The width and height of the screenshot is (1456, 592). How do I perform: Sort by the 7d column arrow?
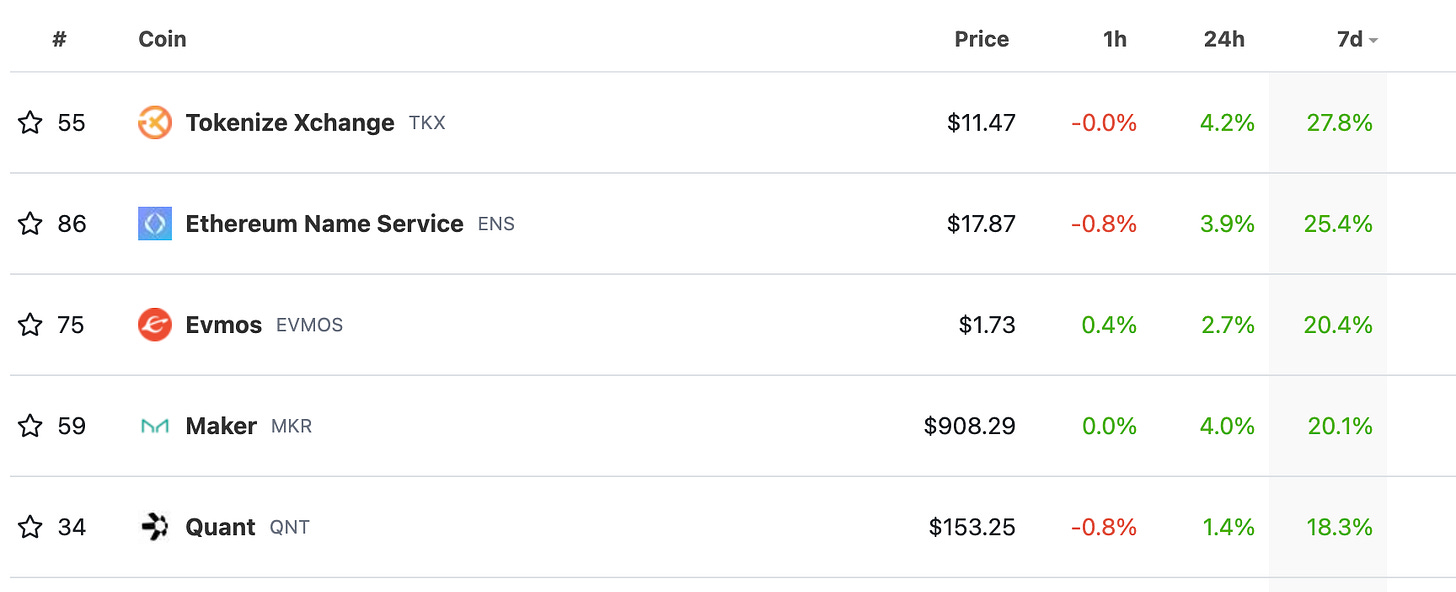coord(1374,40)
